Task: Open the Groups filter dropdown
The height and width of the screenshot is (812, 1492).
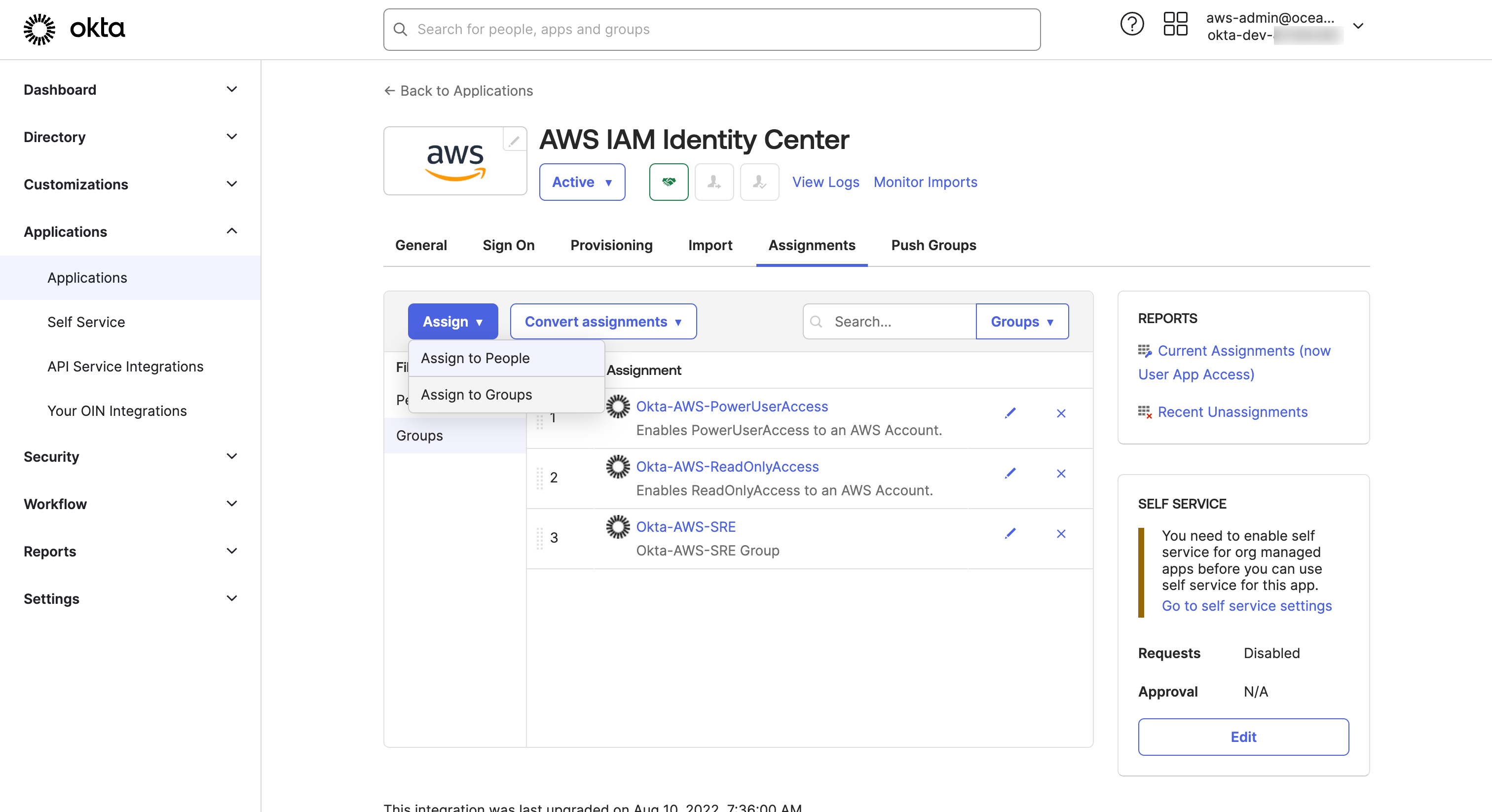Action: pos(1022,322)
